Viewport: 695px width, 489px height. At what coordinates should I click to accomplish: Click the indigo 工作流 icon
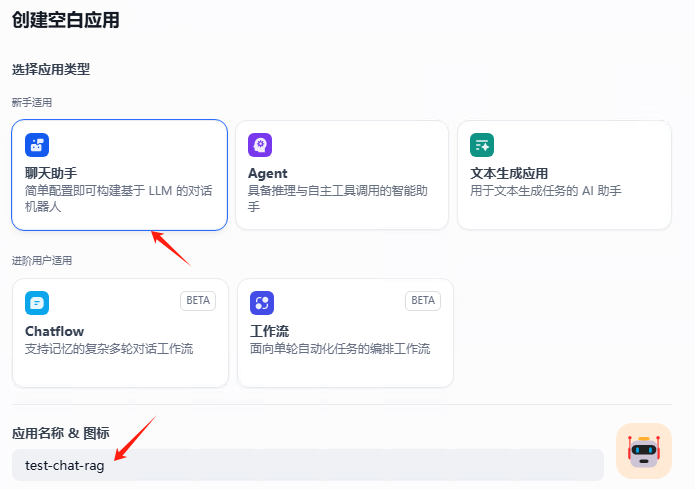[262, 303]
